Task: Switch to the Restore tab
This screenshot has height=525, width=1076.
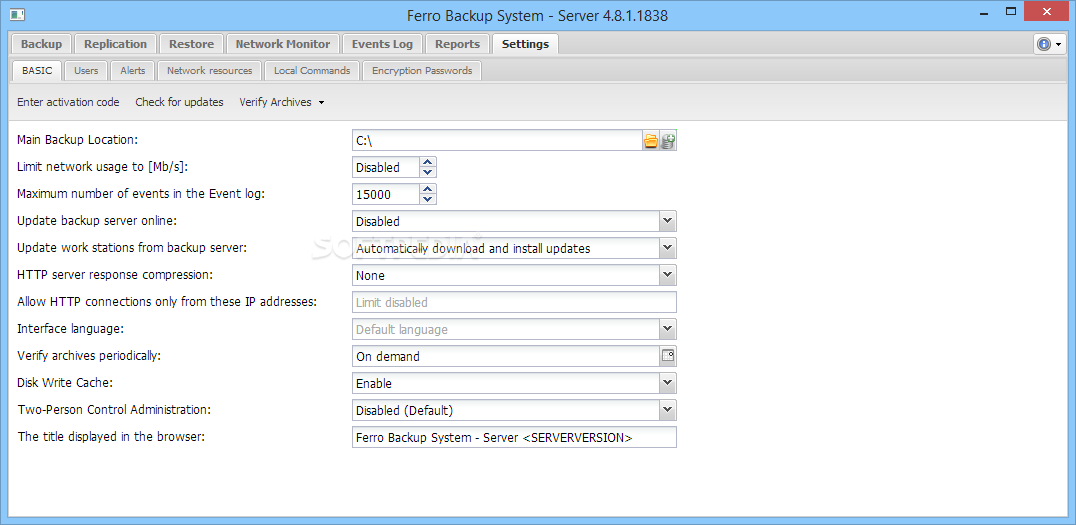Action: point(191,44)
